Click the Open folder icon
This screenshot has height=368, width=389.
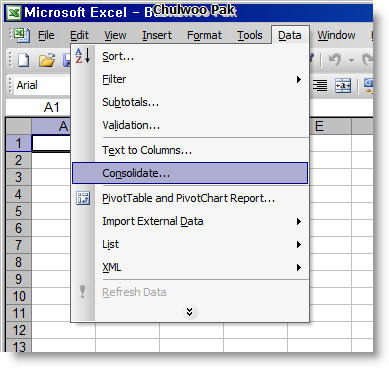tap(47, 60)
